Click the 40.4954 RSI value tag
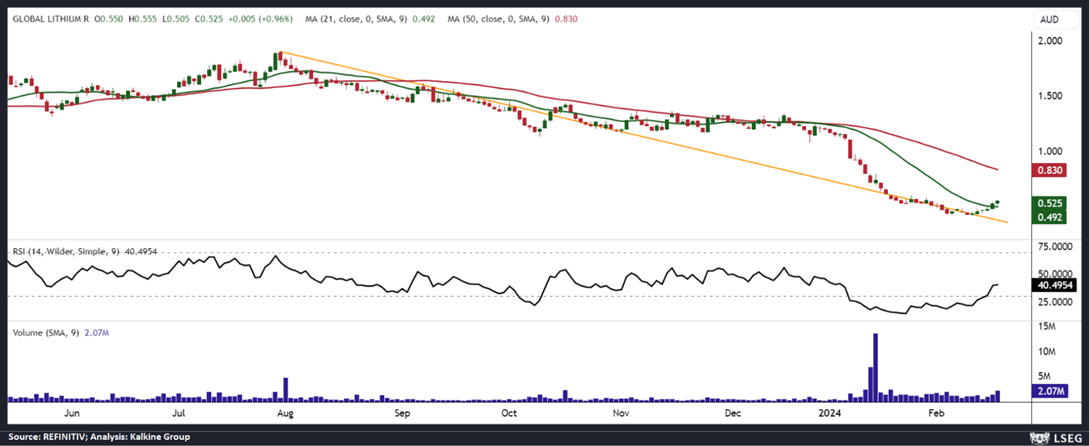This screenshot has height=446, width=1089. (x=1056, y=285)
